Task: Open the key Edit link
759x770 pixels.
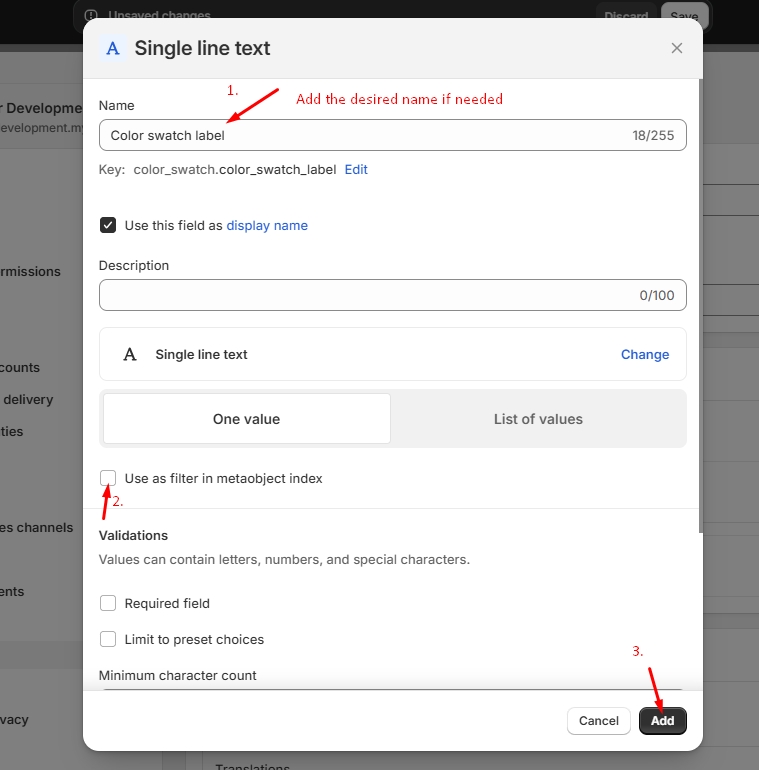Action: [x=356, y=170]
